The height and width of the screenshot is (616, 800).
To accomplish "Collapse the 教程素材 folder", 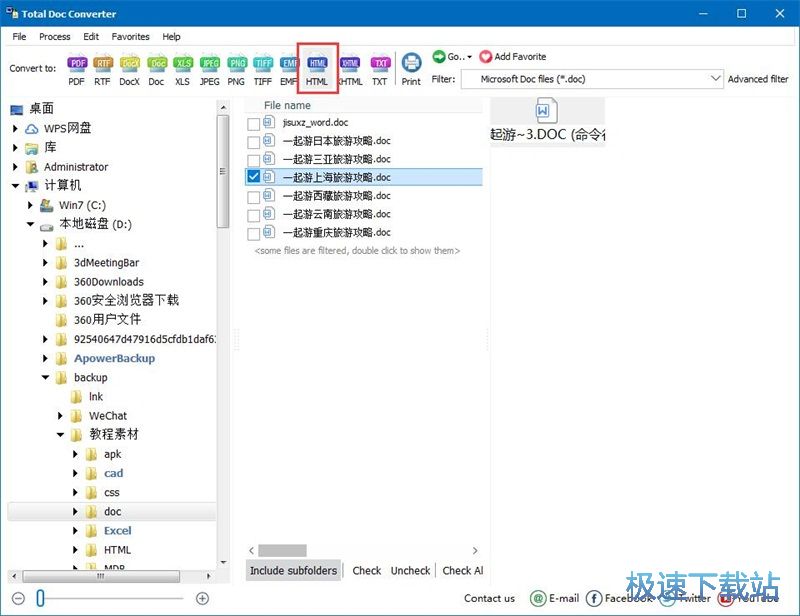I will pos(61,434).
